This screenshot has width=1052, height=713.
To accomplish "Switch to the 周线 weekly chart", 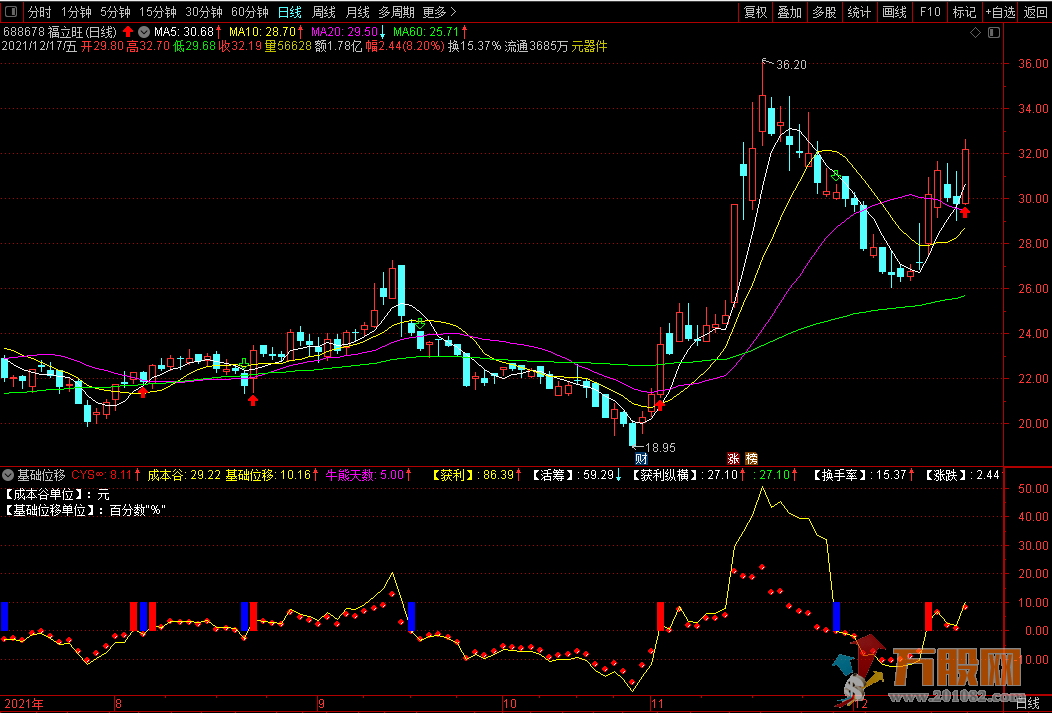I will (x=324, y=12).
